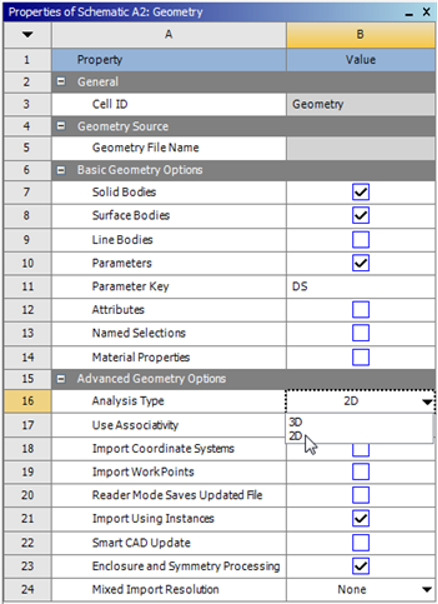The width and height of the screenshot is (438, 604).
Task: Close the Properties of Schematic panel
Action: point(426,12)
